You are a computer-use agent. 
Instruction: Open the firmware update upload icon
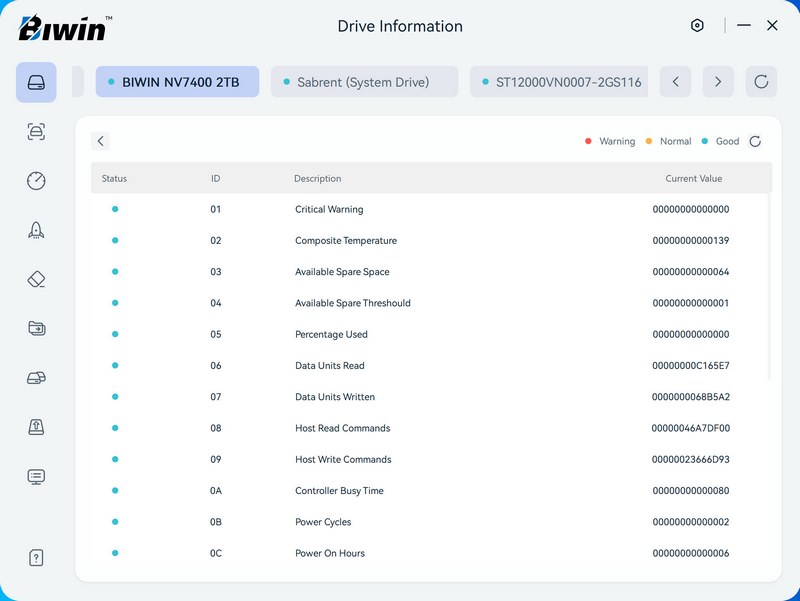pyautogui.click(x=36, y=427)
